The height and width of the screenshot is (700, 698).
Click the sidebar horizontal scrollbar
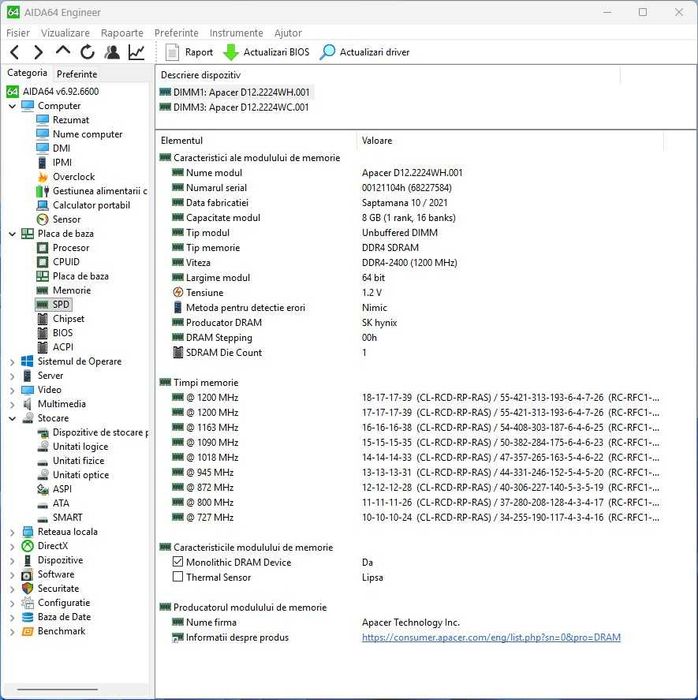[x=57, y=689]
